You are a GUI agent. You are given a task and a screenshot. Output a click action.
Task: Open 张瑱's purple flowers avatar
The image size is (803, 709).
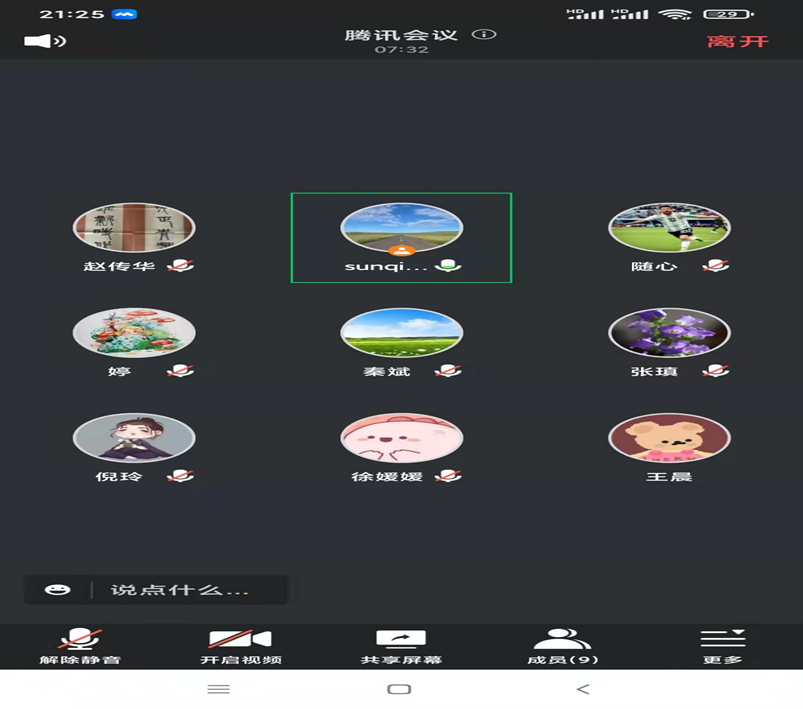pos(669,333)
